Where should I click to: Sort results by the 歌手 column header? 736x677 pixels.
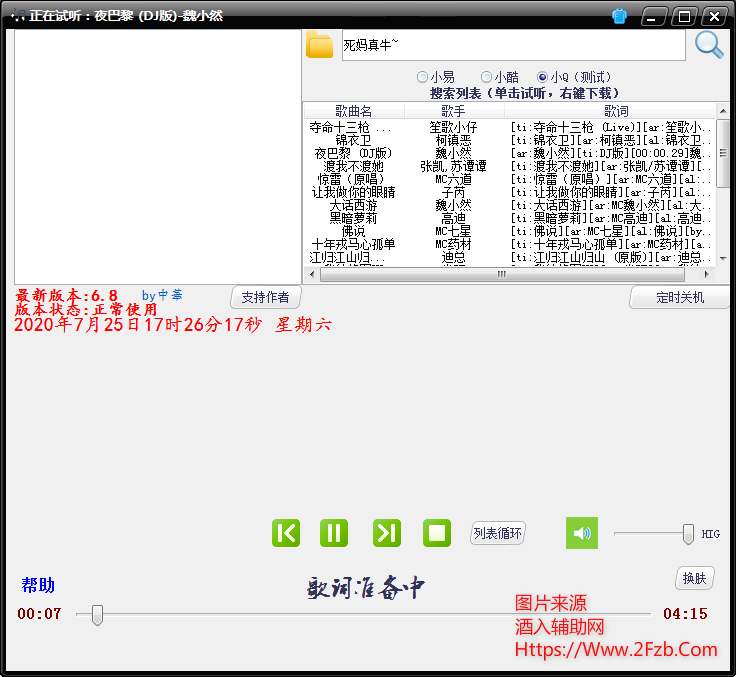(453, 111)
